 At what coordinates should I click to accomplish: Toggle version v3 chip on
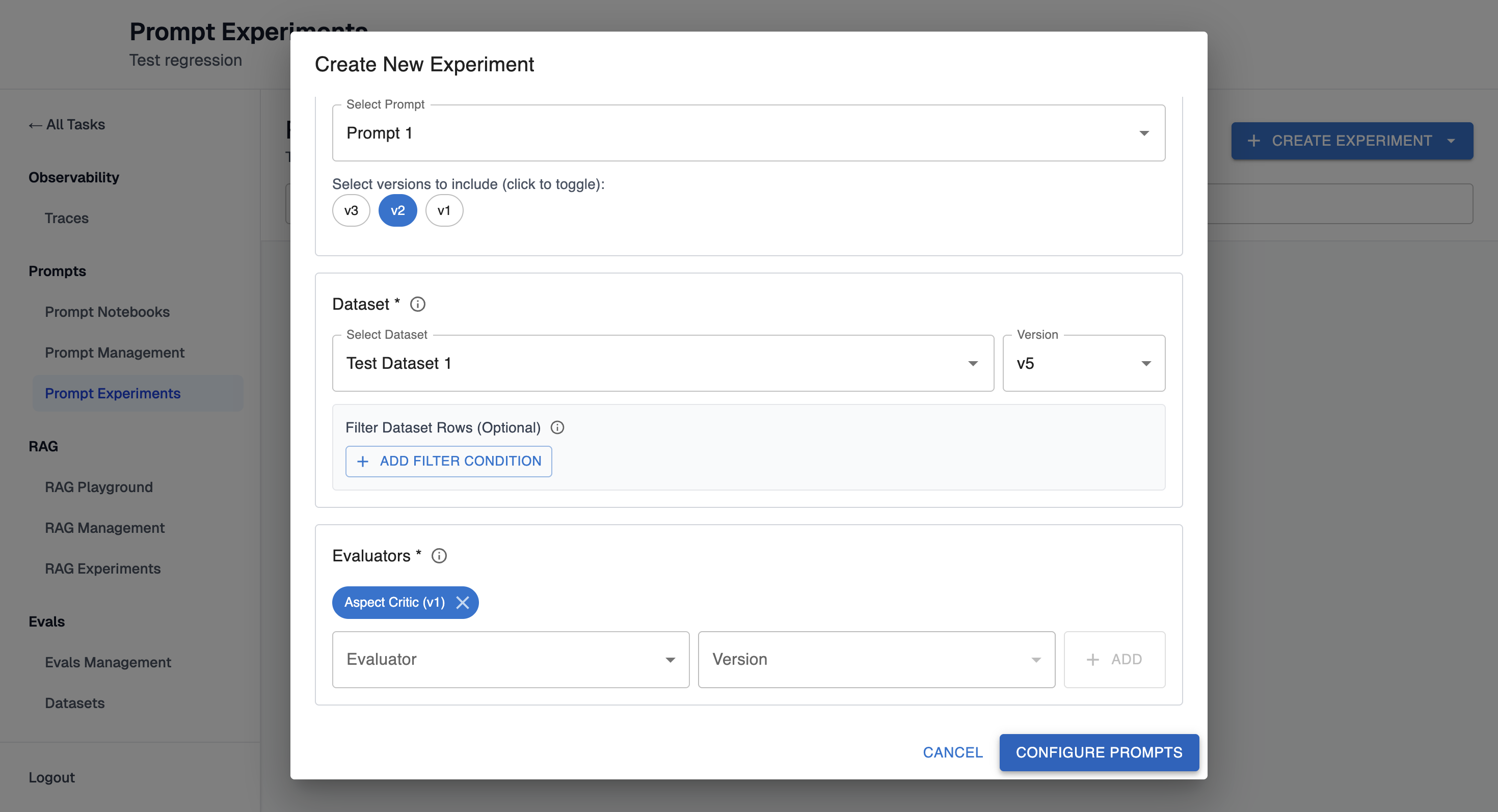pyautogui.click(x=351, y=210)
